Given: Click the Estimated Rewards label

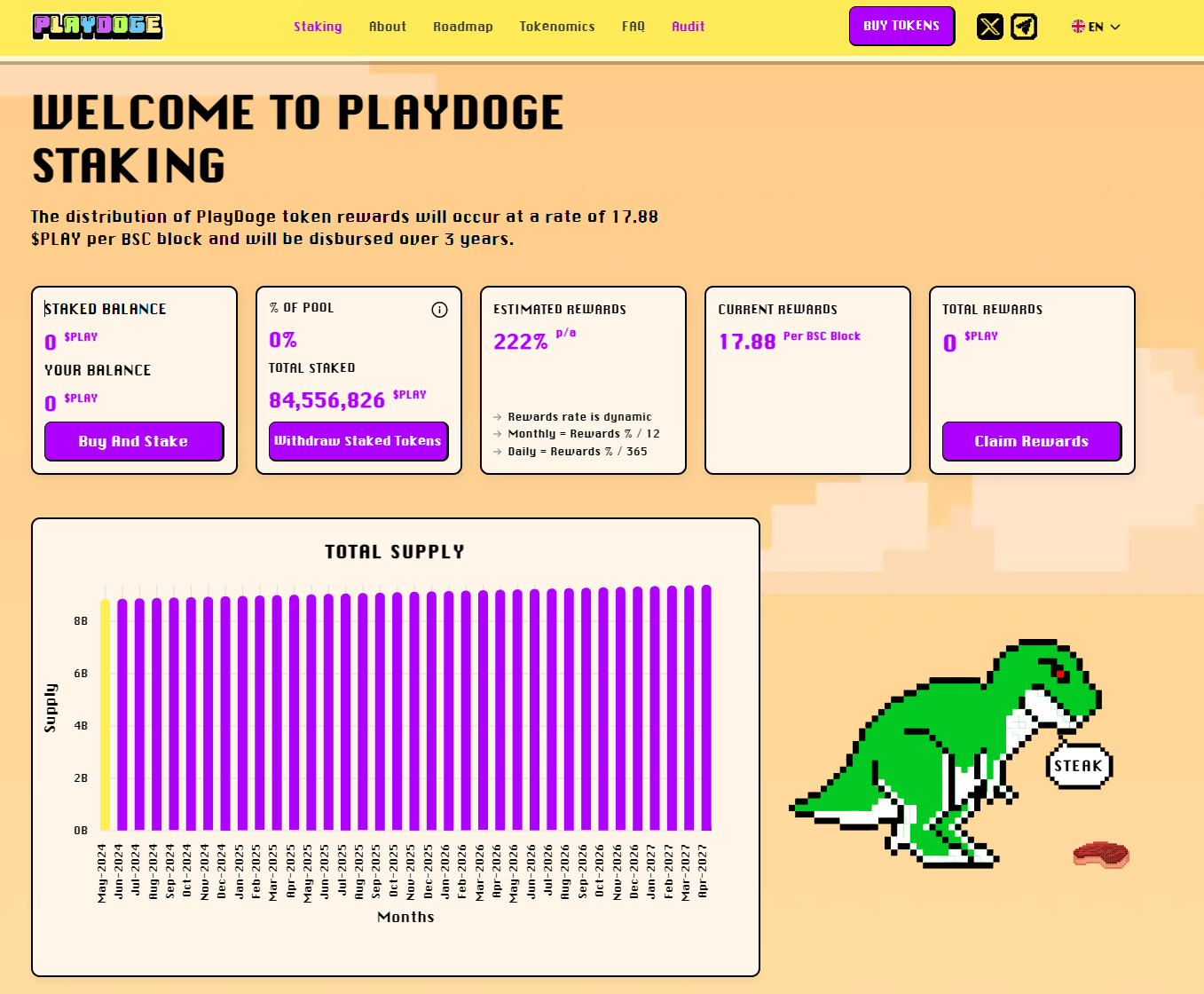Looking at the screenshot, I should coord(560,310).
